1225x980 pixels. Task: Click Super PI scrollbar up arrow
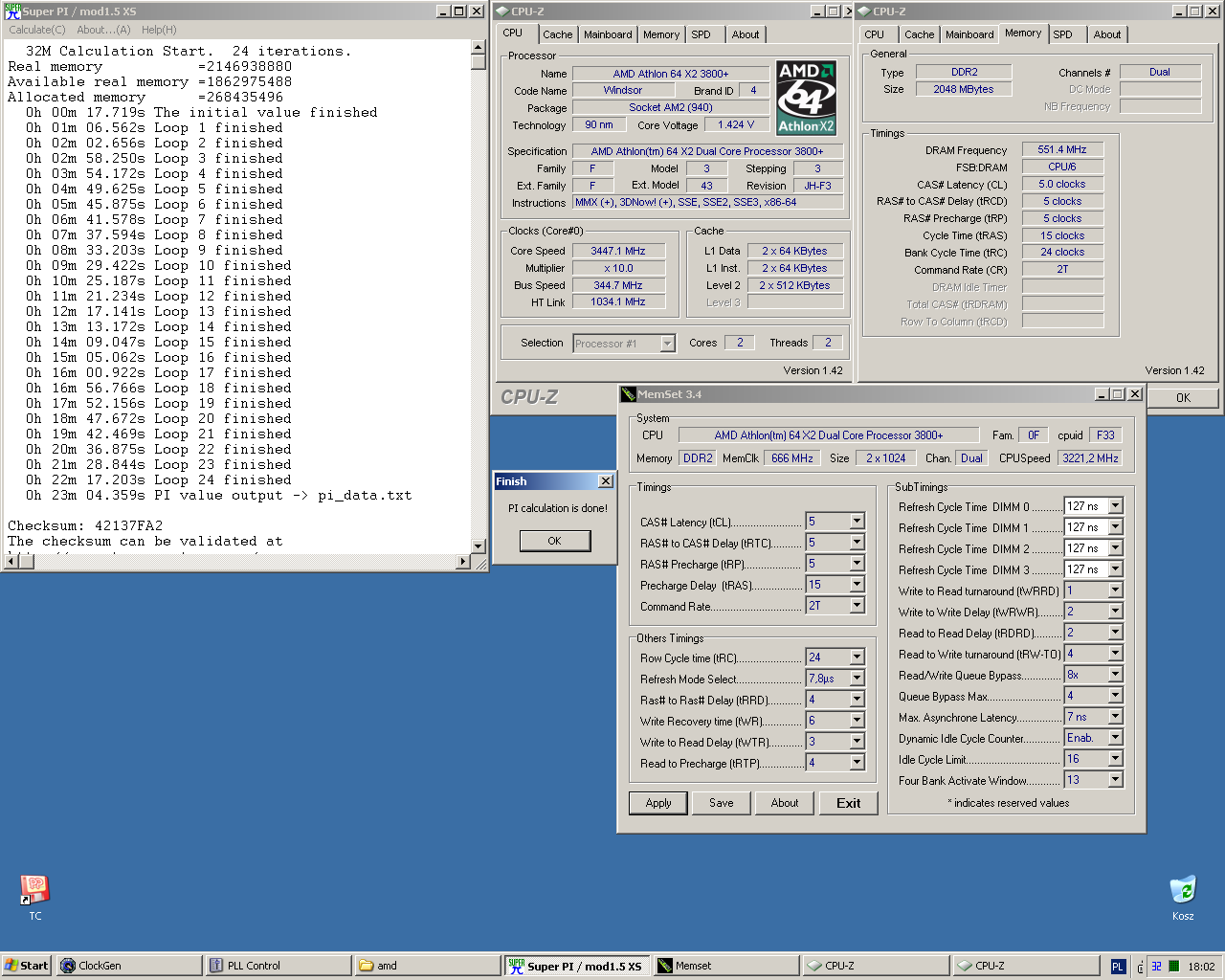click(x=479, y=47)
